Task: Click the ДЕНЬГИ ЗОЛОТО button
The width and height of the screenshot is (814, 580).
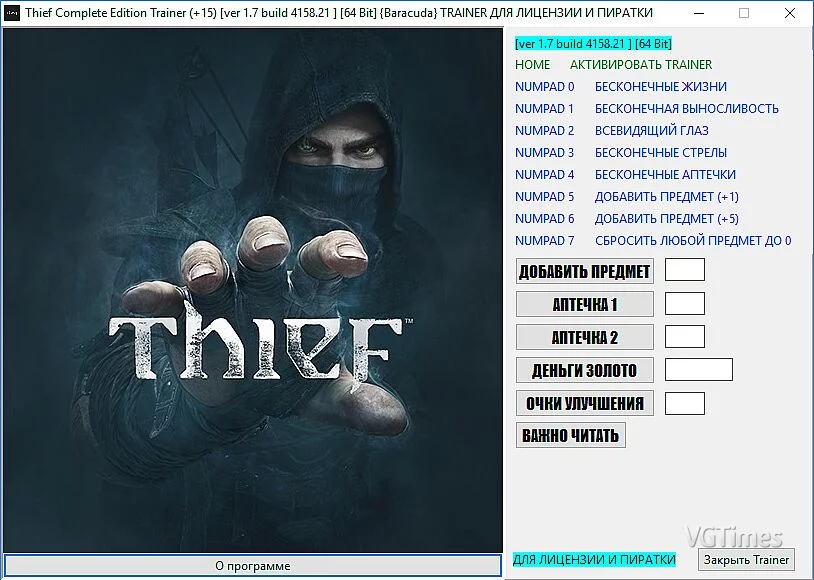Action: click(x=585, y=370)
